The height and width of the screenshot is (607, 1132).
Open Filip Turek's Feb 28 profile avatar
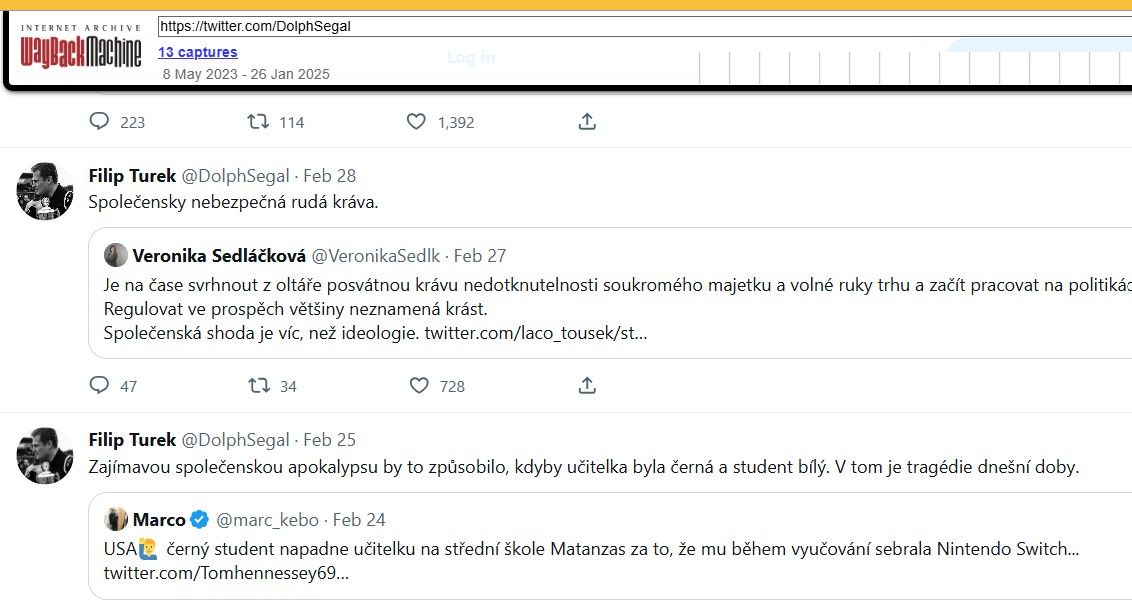coord(45,191)
